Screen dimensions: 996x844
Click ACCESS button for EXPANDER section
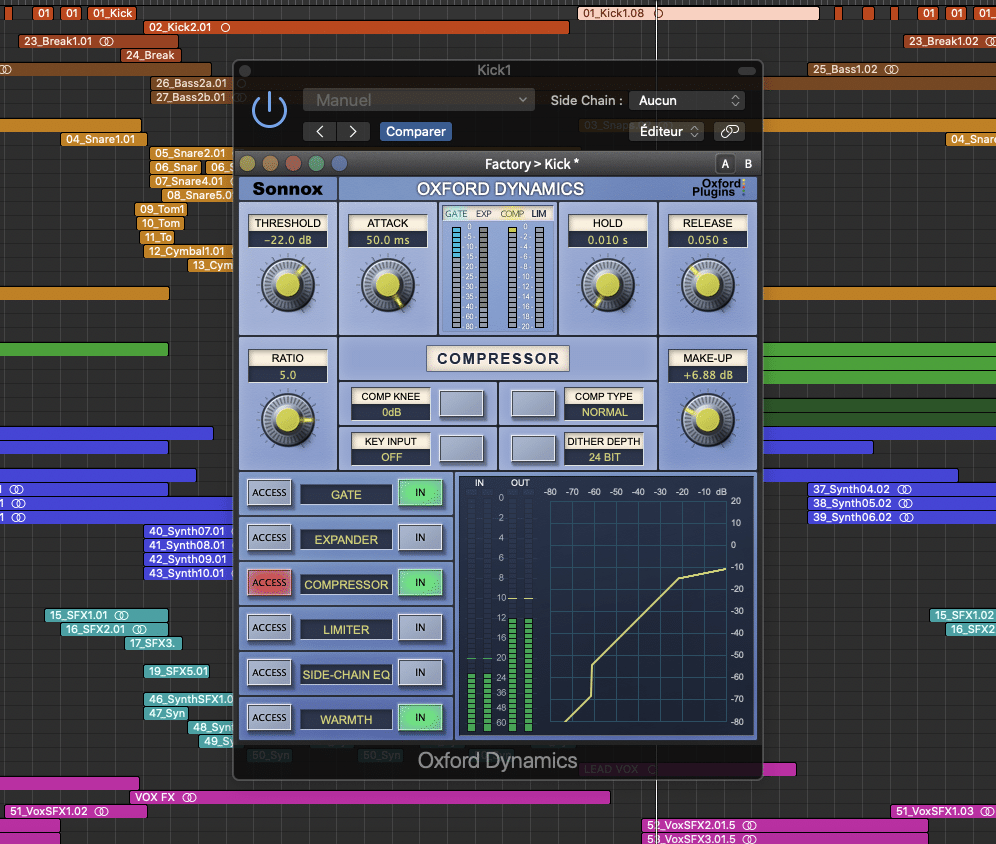pos(269,538)
